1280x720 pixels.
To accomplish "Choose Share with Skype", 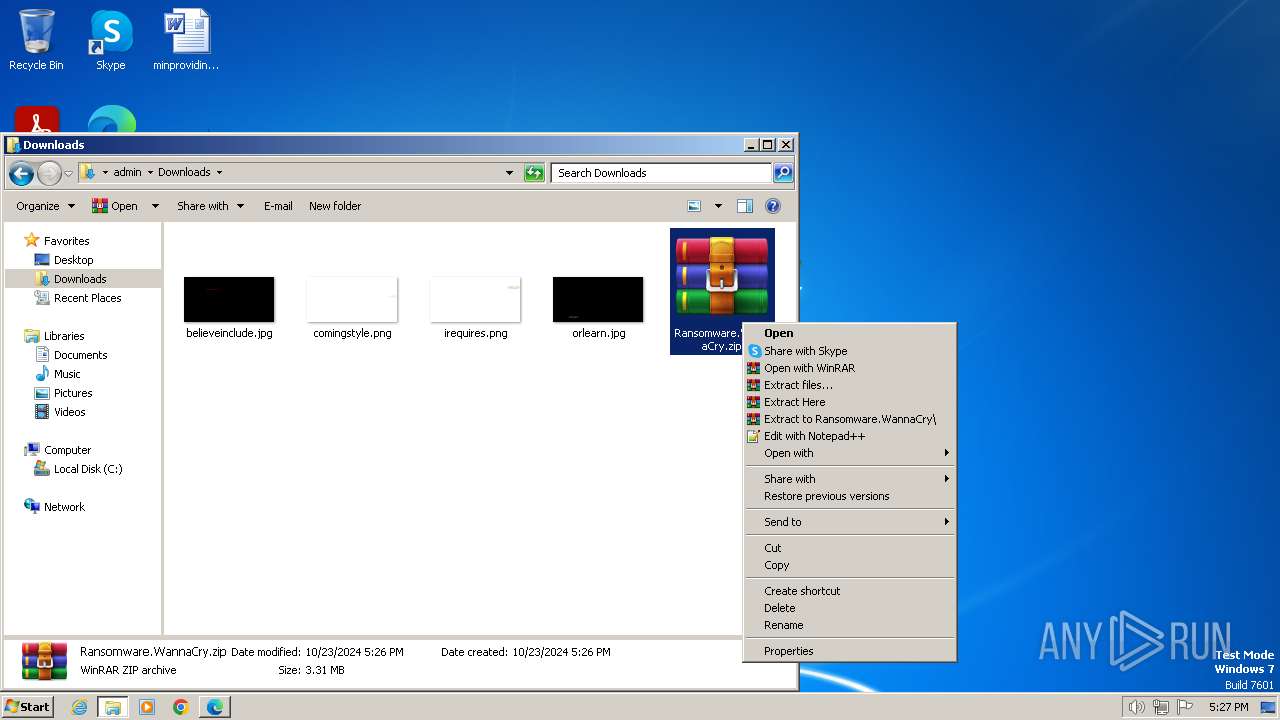I will [850, 351].
